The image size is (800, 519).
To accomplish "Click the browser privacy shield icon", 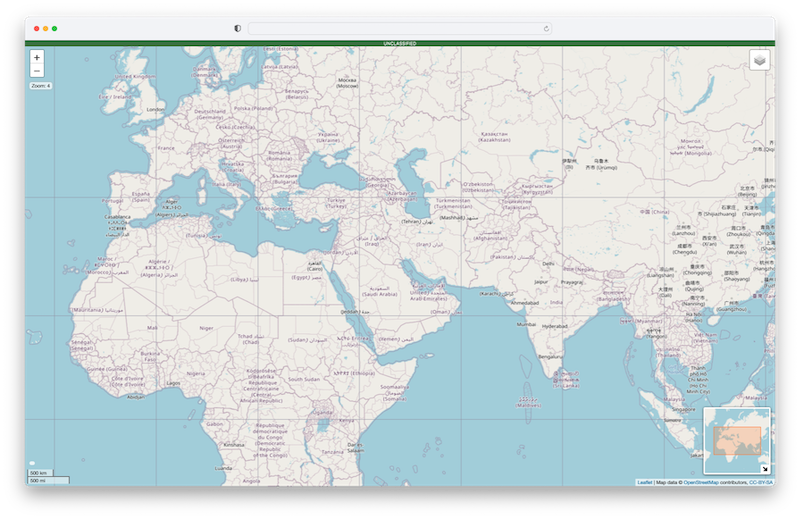I will 237,29.
